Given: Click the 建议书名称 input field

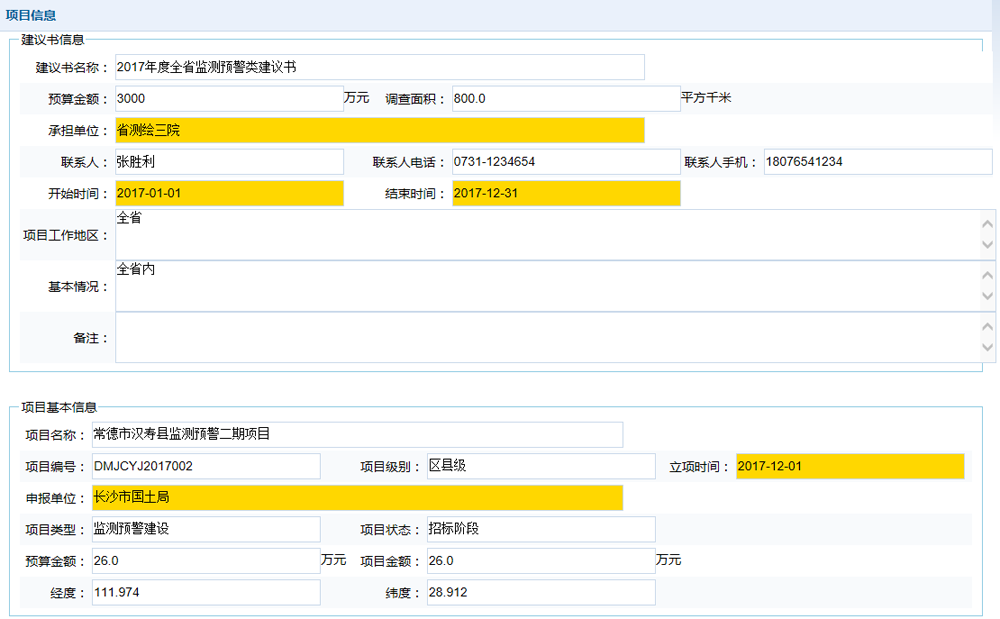Looking at the screenshot, I should (x=380, y=67).
